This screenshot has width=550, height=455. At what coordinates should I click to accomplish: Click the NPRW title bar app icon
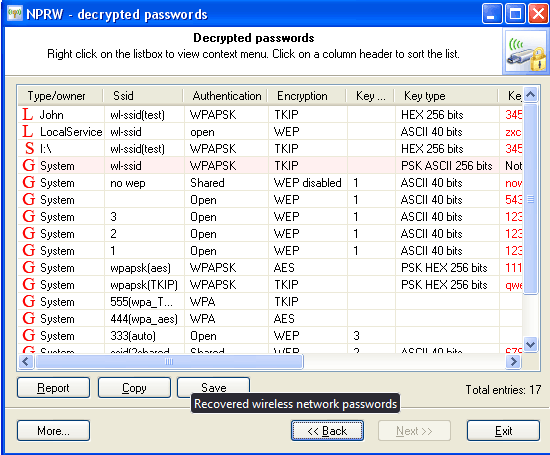point(15,14)
